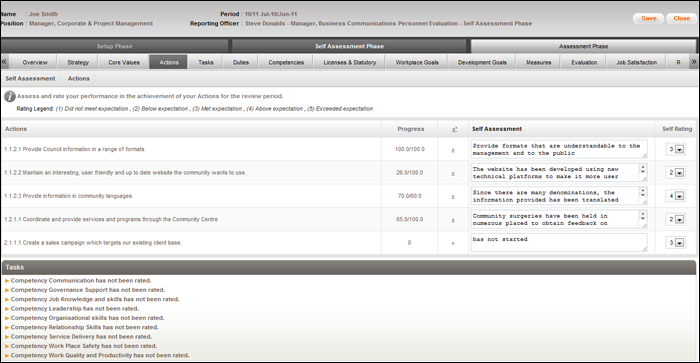The height and width of the screenshot is (363, 700).
Task: Expand details for action 2.1.1.1
Action: pos(453,243)
